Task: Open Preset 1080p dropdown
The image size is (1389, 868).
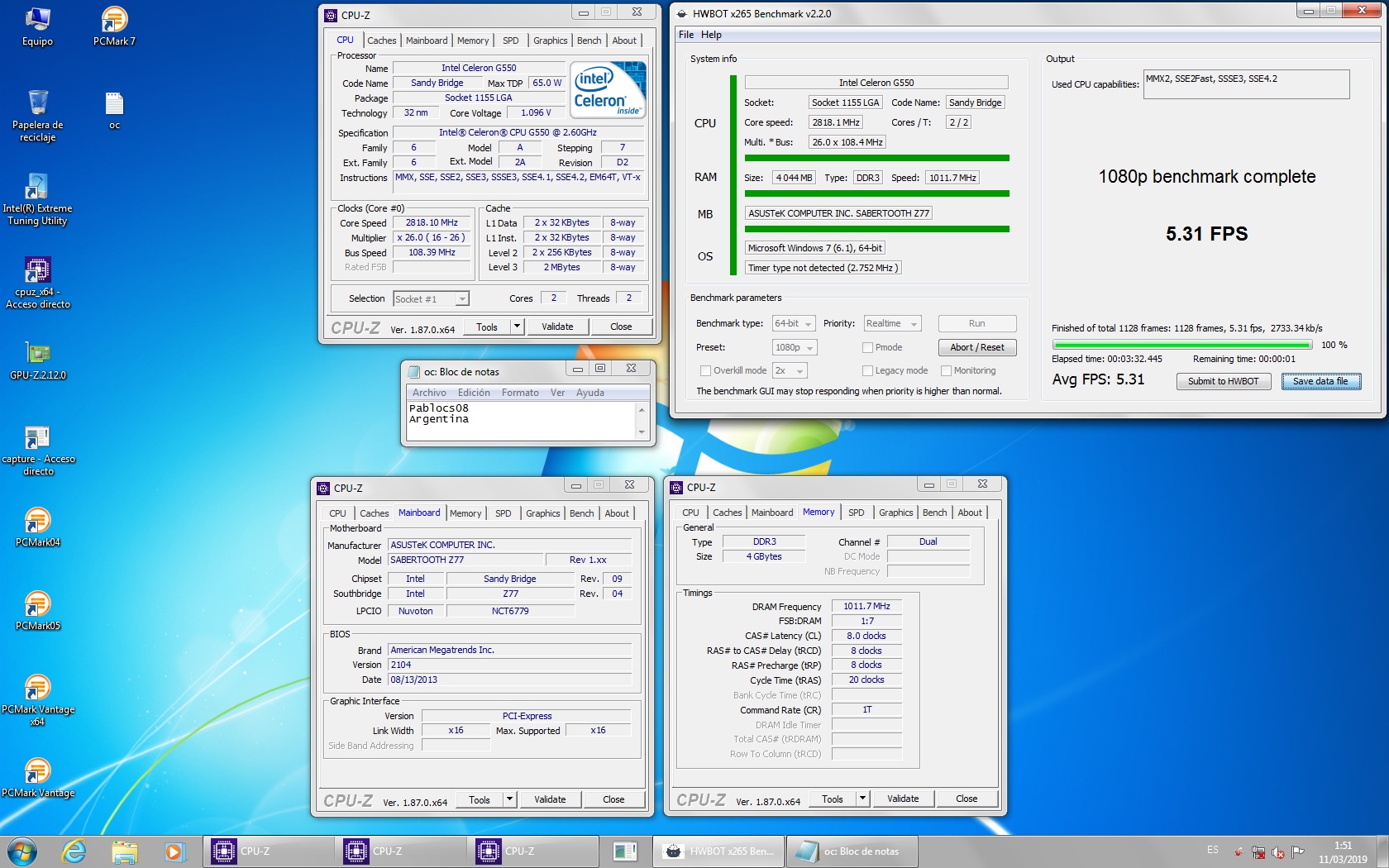Action: [x=795, y=347]
